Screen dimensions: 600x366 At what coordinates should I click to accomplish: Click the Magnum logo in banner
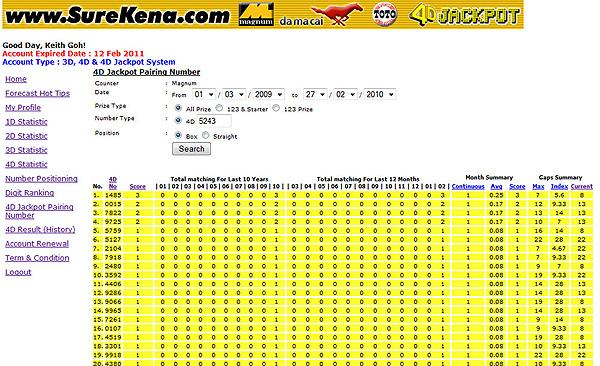click(x=256, y=15)
